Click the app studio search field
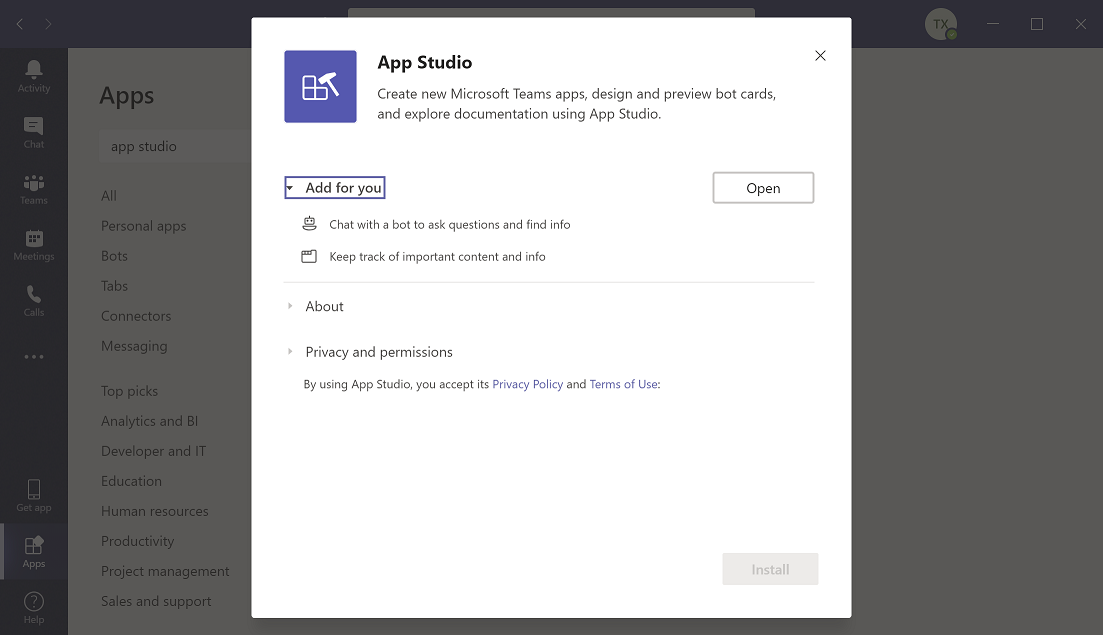The width and height of the screenshot is (1103, 635). click(x=176, y=146)
